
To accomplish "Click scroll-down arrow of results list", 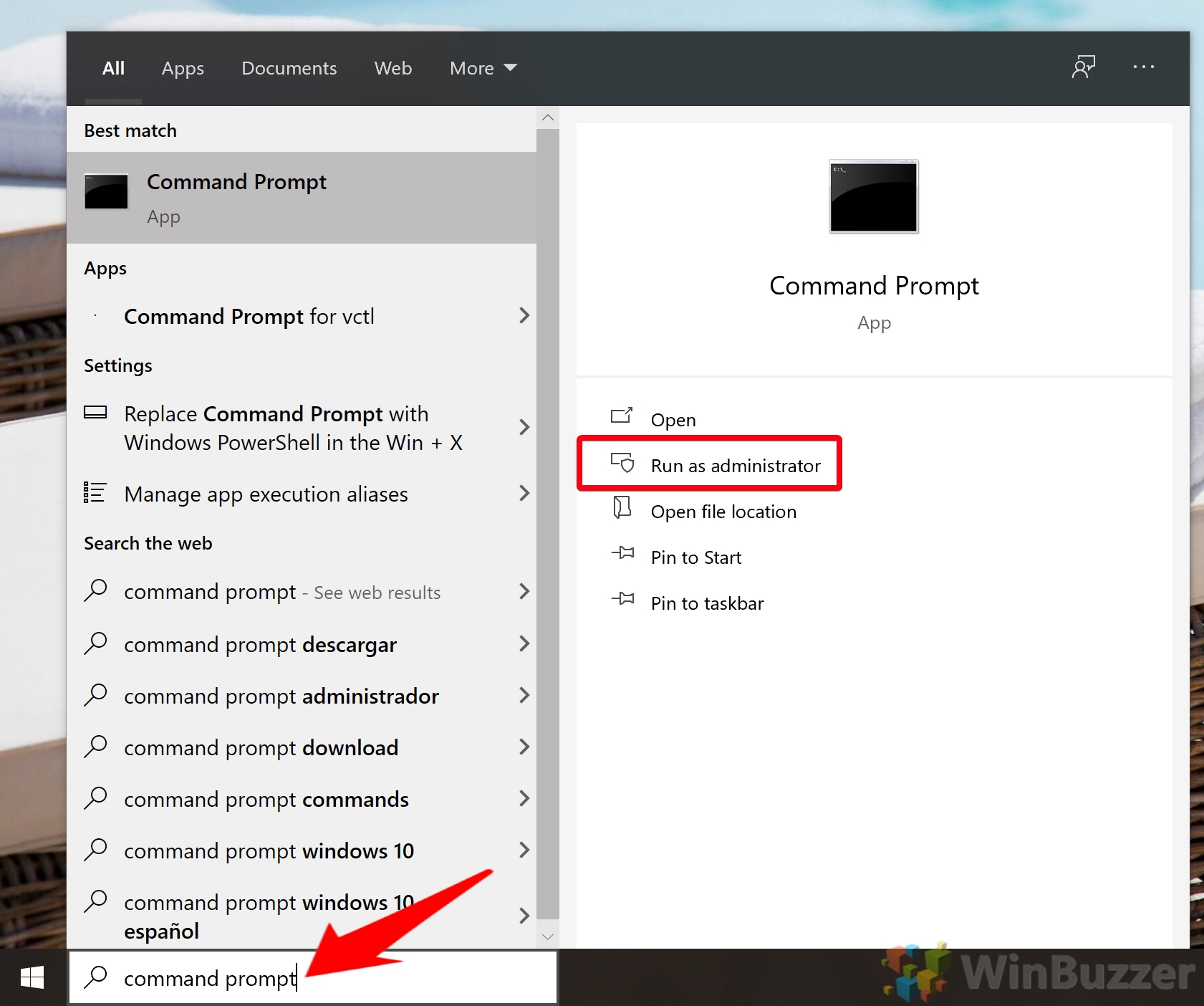I will pos(548,936).
